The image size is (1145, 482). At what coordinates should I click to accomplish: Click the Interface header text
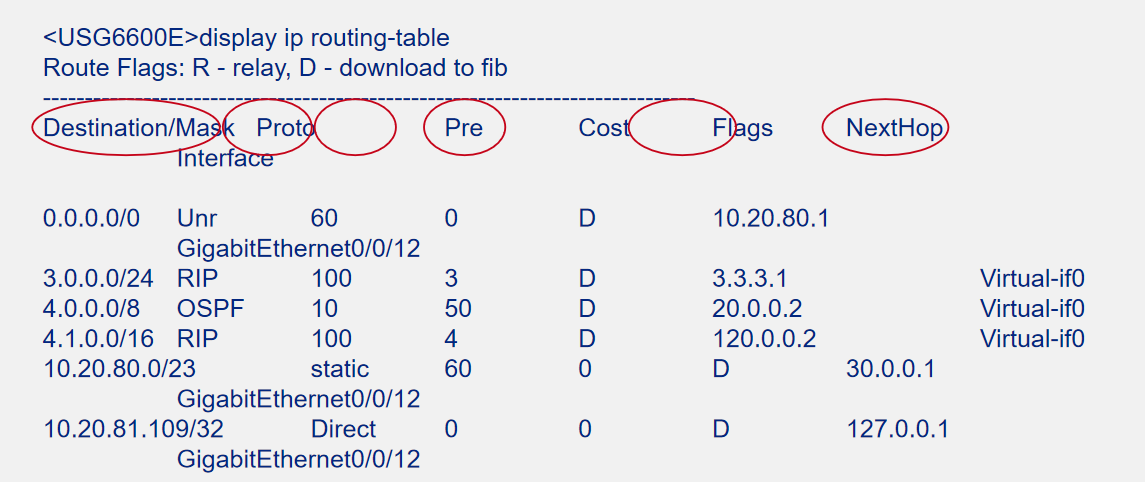tap(226, 158)
